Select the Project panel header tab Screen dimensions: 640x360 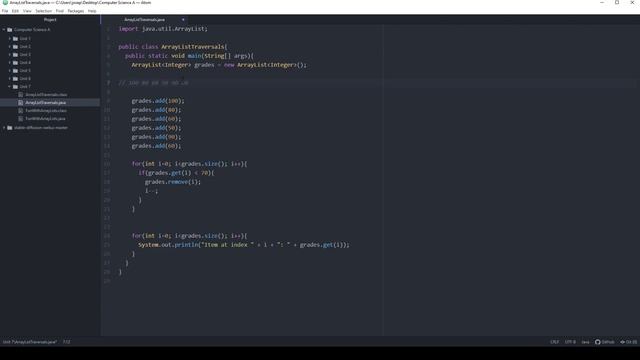(50, 20)
